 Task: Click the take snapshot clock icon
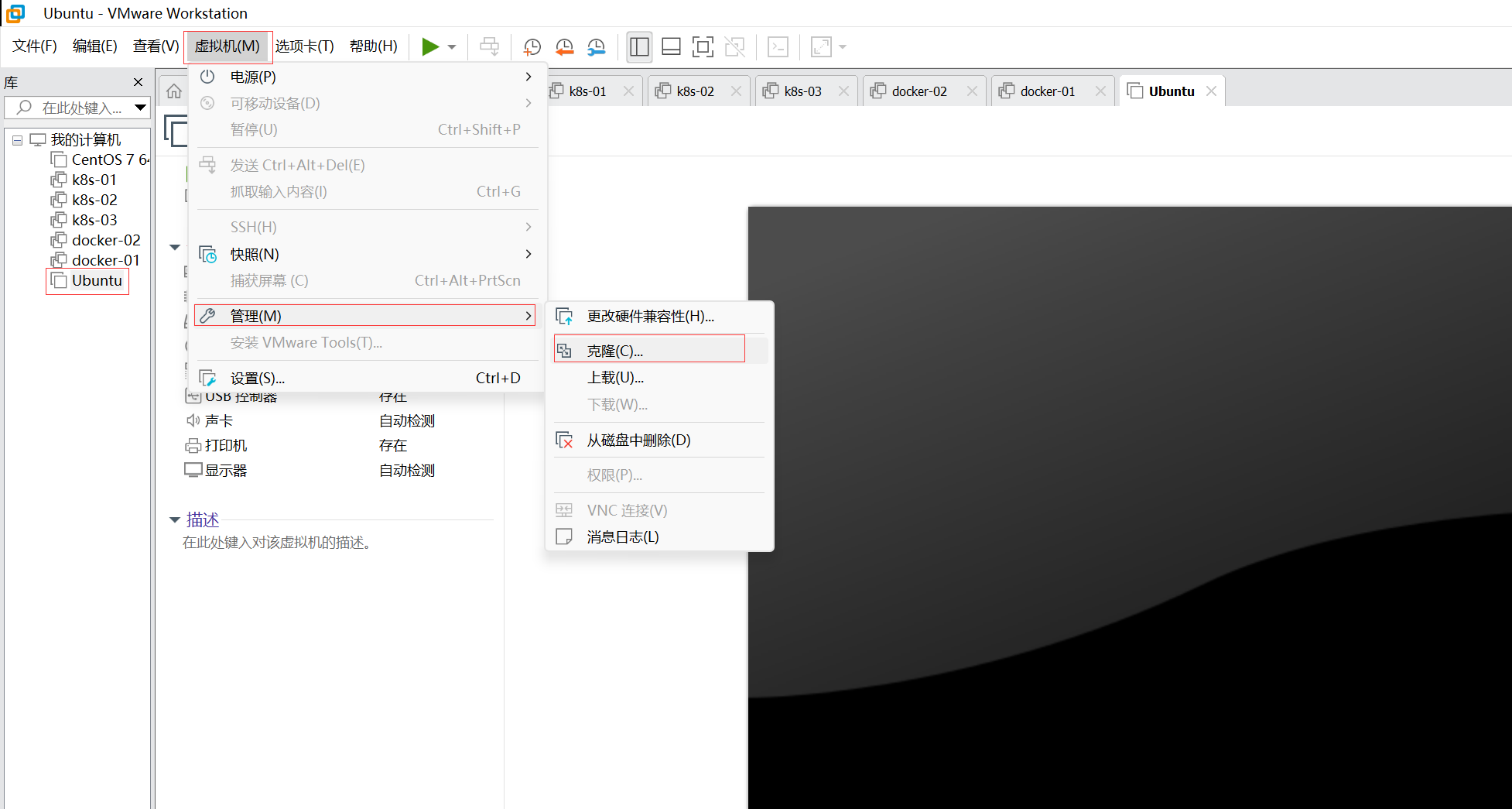532,47
